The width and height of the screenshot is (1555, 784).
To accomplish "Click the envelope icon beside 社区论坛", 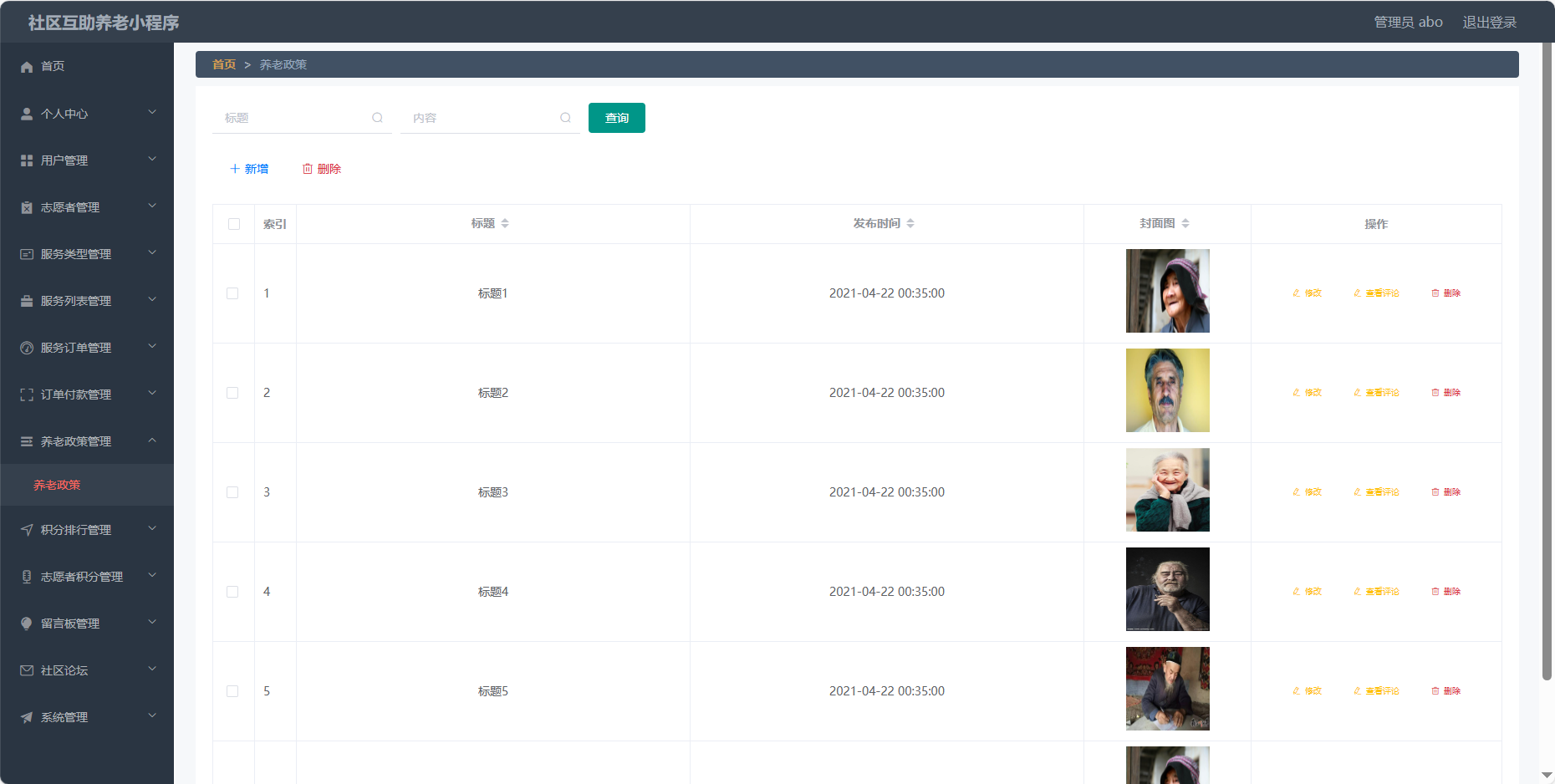I will (x=27, y=670).
